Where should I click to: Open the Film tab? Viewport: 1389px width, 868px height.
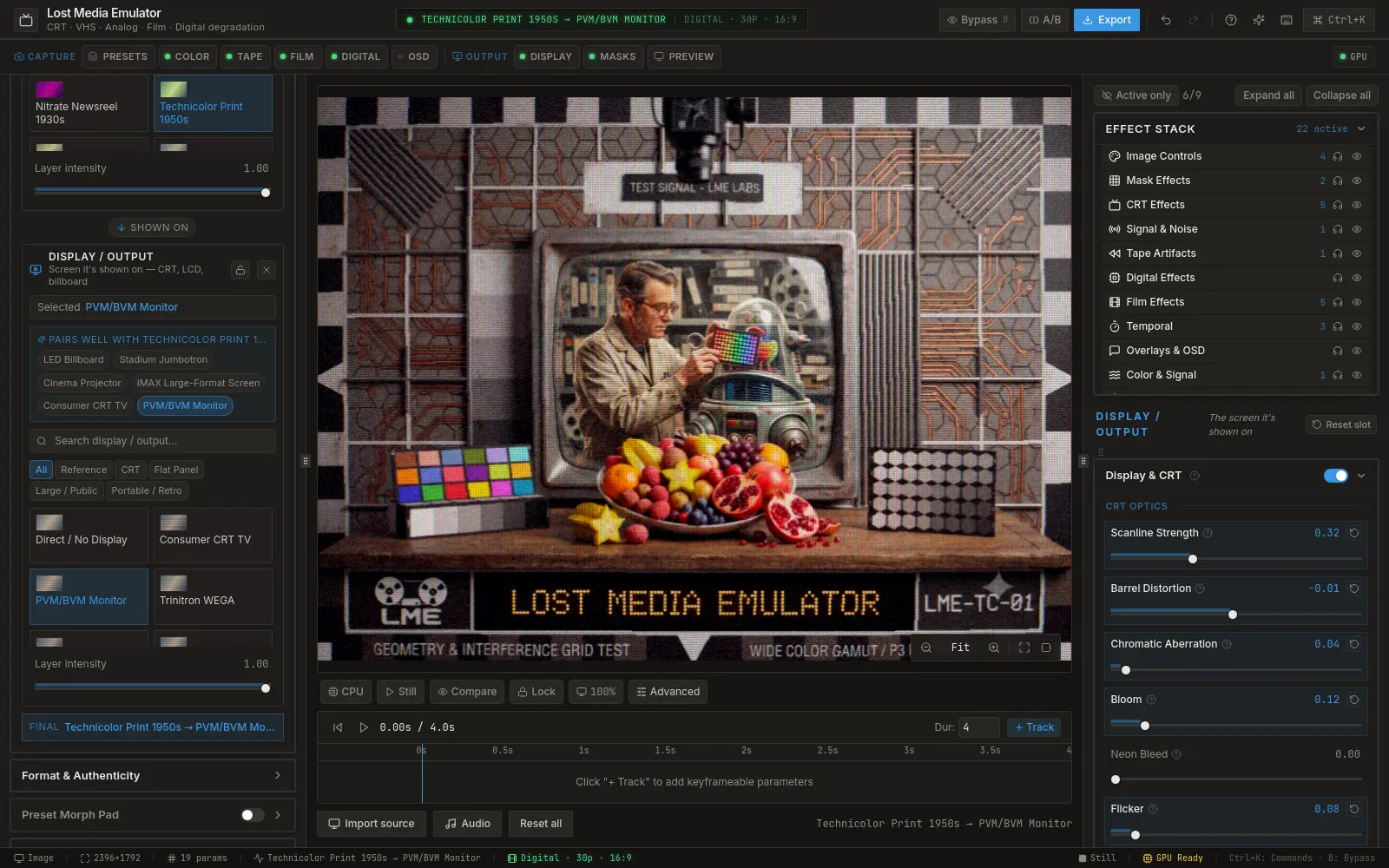[x=296, y=56]
